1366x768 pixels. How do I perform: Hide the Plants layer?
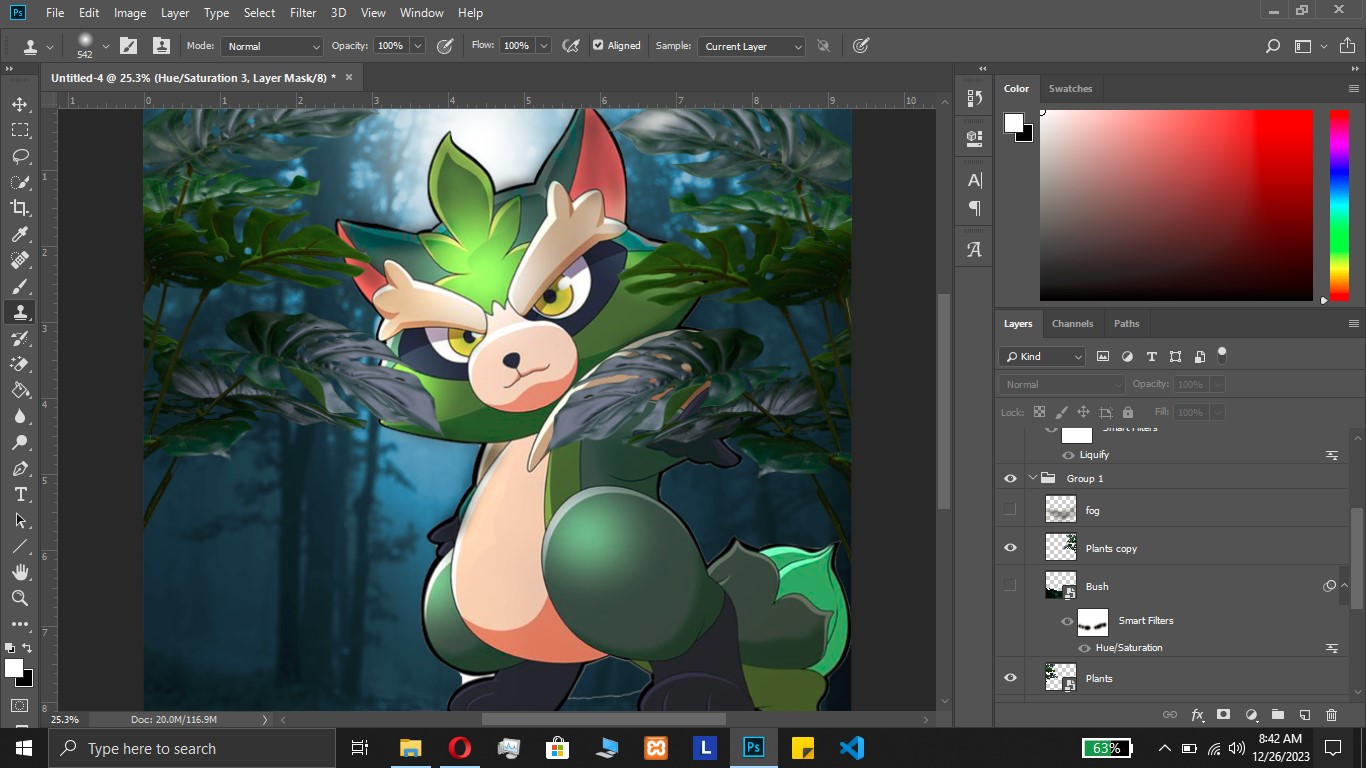point(1010,678)
